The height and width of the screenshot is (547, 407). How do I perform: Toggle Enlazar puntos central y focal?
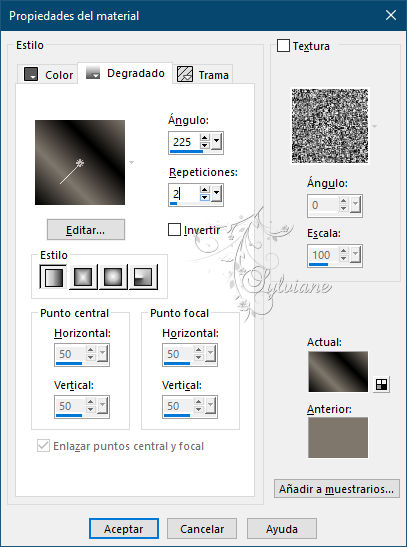coord(43,445)
